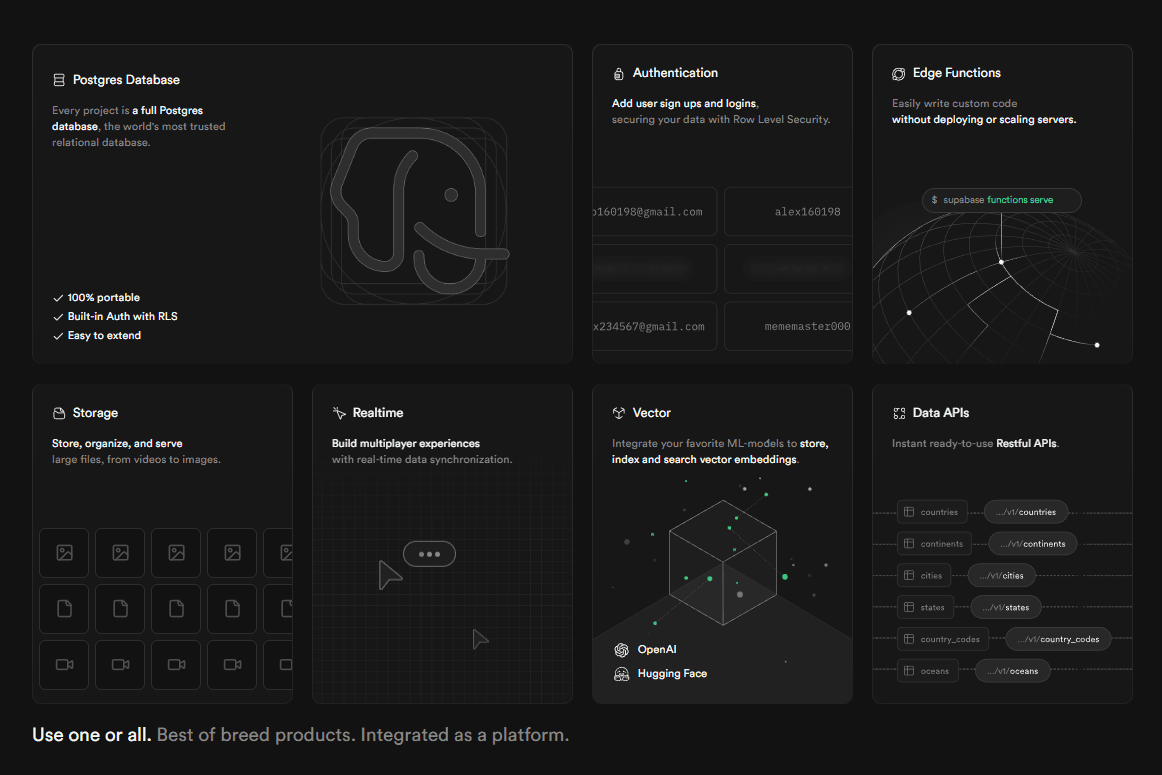Open the Postgres Database card title
Viewport: 1162px width, 775px height.
pyautogui.click(x=126, y=80)
